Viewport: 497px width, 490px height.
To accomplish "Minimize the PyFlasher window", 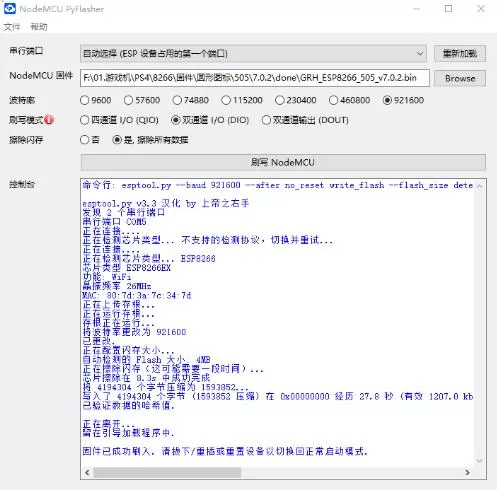I will [417, 9].
